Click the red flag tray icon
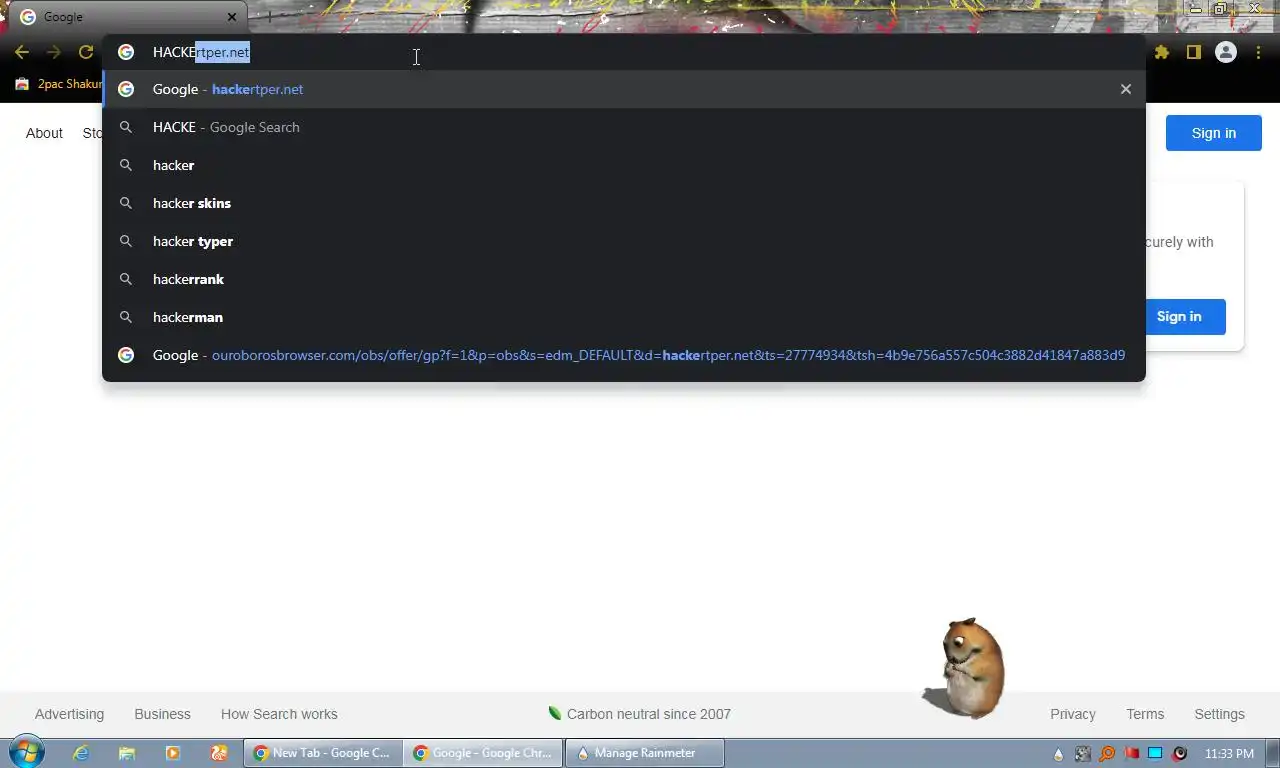The image size is (1280, 768). pos(1131,754)
